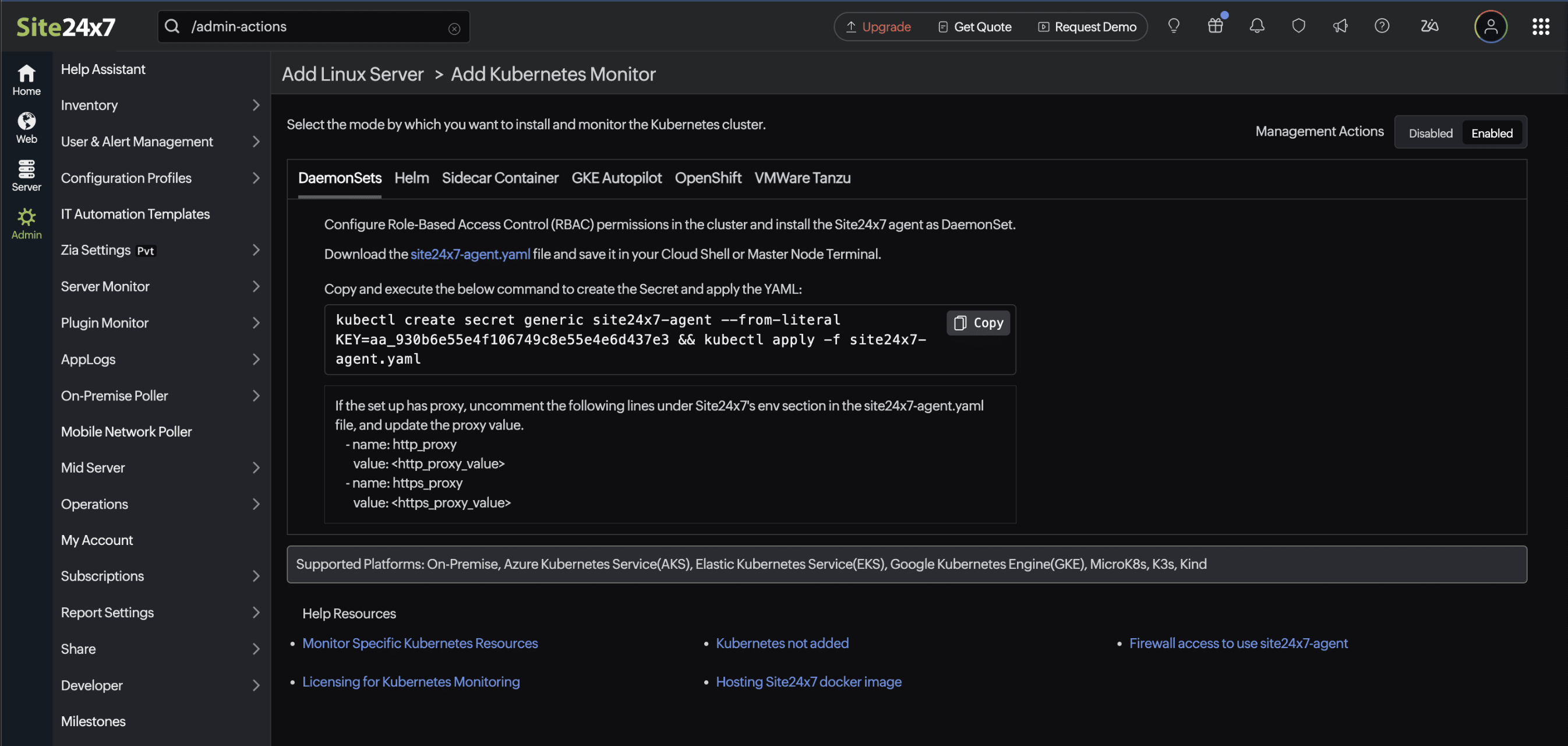Clear the search box text
Image resolution: width=1568 pixels, height=746 pixels.
(454, 28)
